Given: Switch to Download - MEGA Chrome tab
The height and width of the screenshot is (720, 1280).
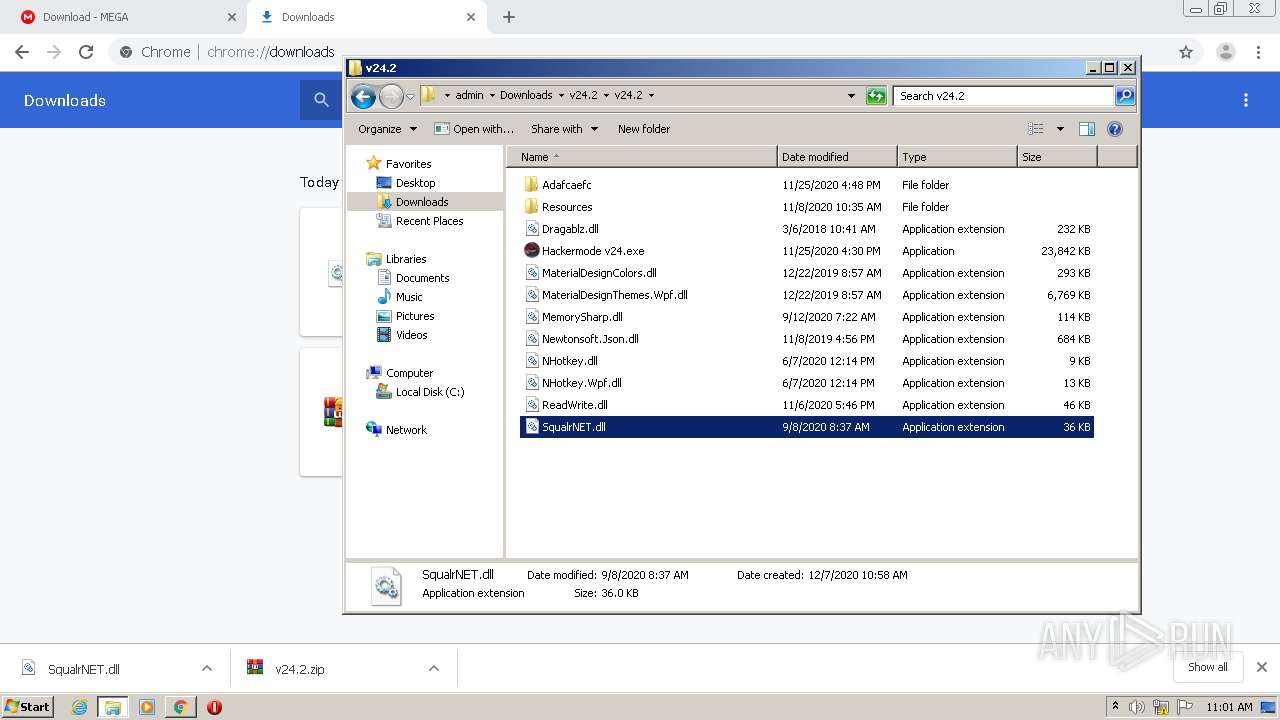Looking at the screenshot, I should click(x=126, y=17).
